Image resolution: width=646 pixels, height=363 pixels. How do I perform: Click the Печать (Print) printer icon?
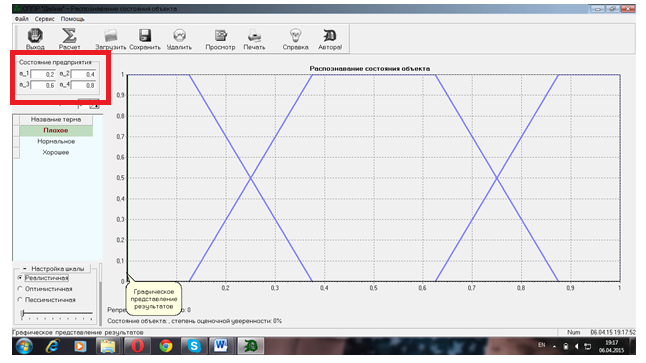pos(254,35)
